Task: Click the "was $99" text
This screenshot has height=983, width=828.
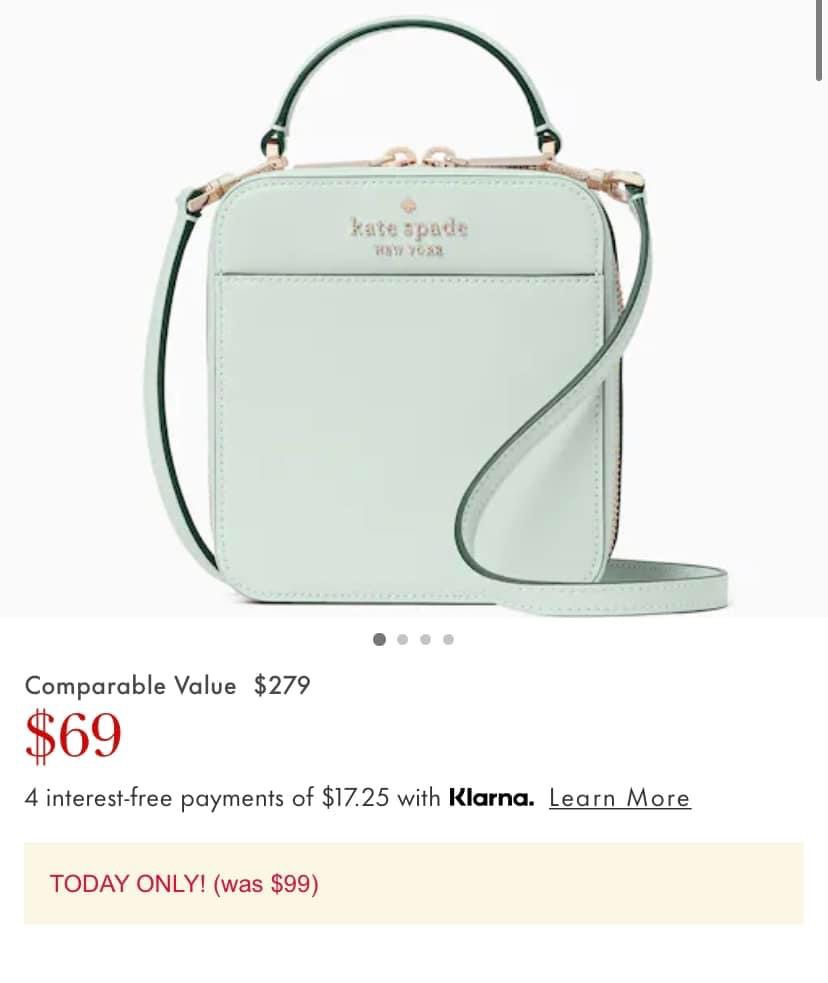Action: coord(266,884)
